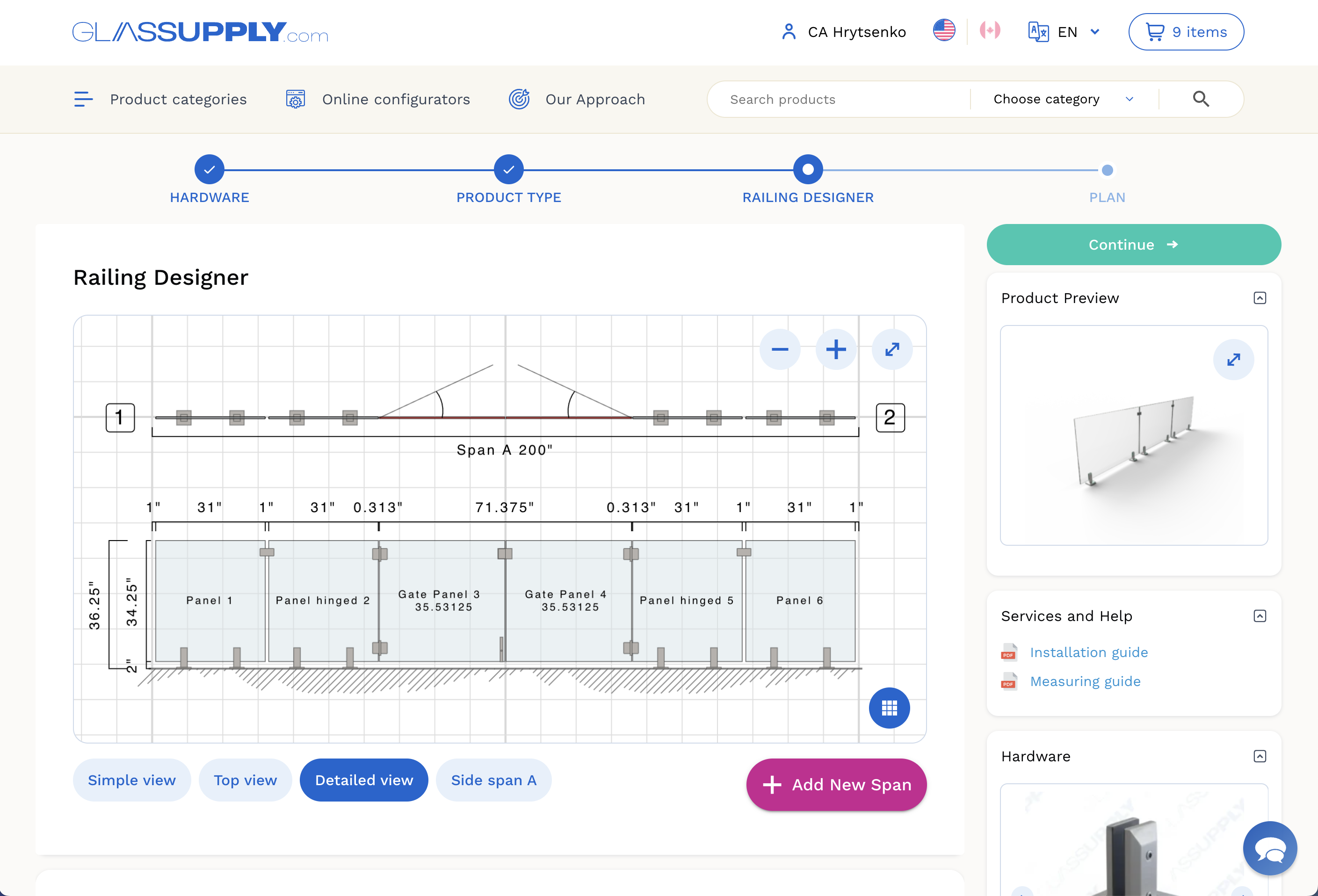Zoom out the railing drawing canvas

pyautogui.click(x=780, y=349)
